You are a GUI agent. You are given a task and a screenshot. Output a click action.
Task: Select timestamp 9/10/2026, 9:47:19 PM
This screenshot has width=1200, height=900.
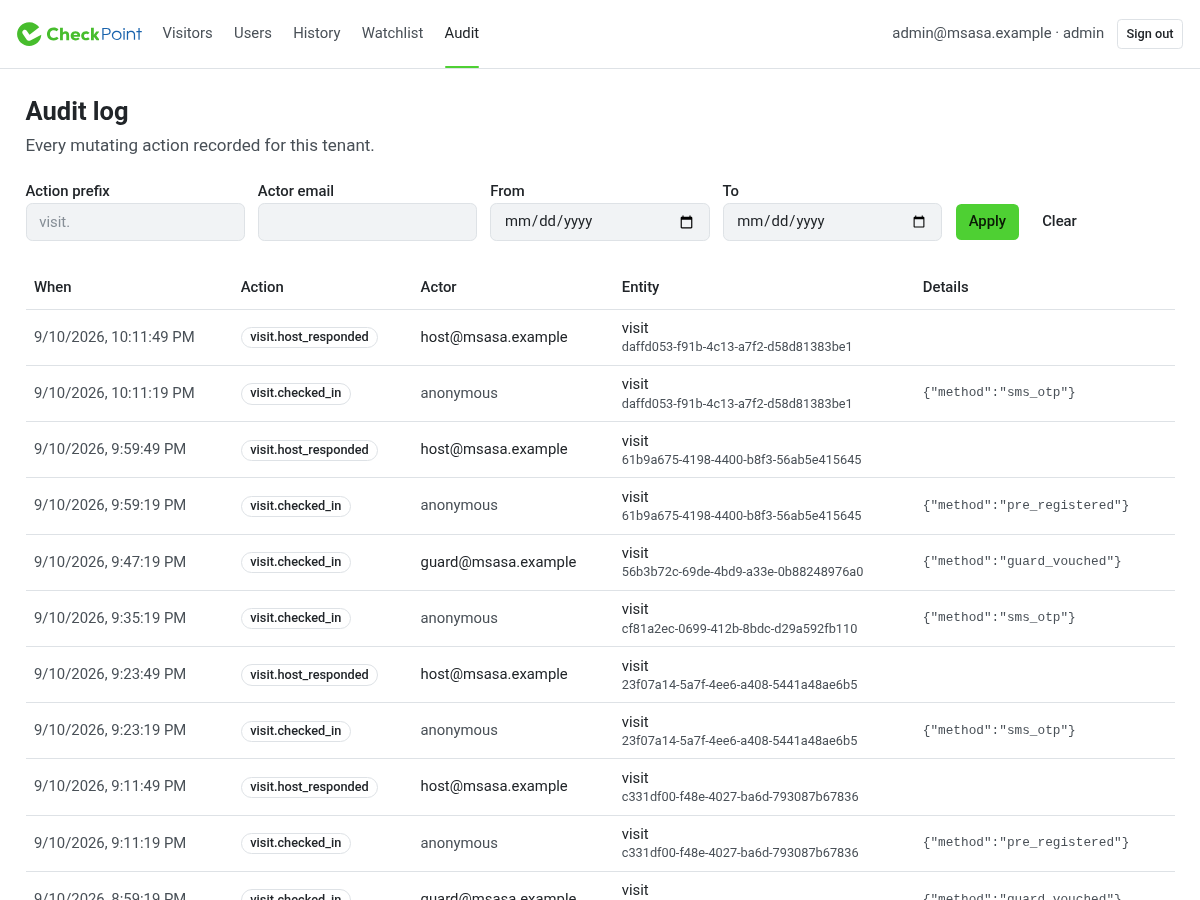click(110, 562)
